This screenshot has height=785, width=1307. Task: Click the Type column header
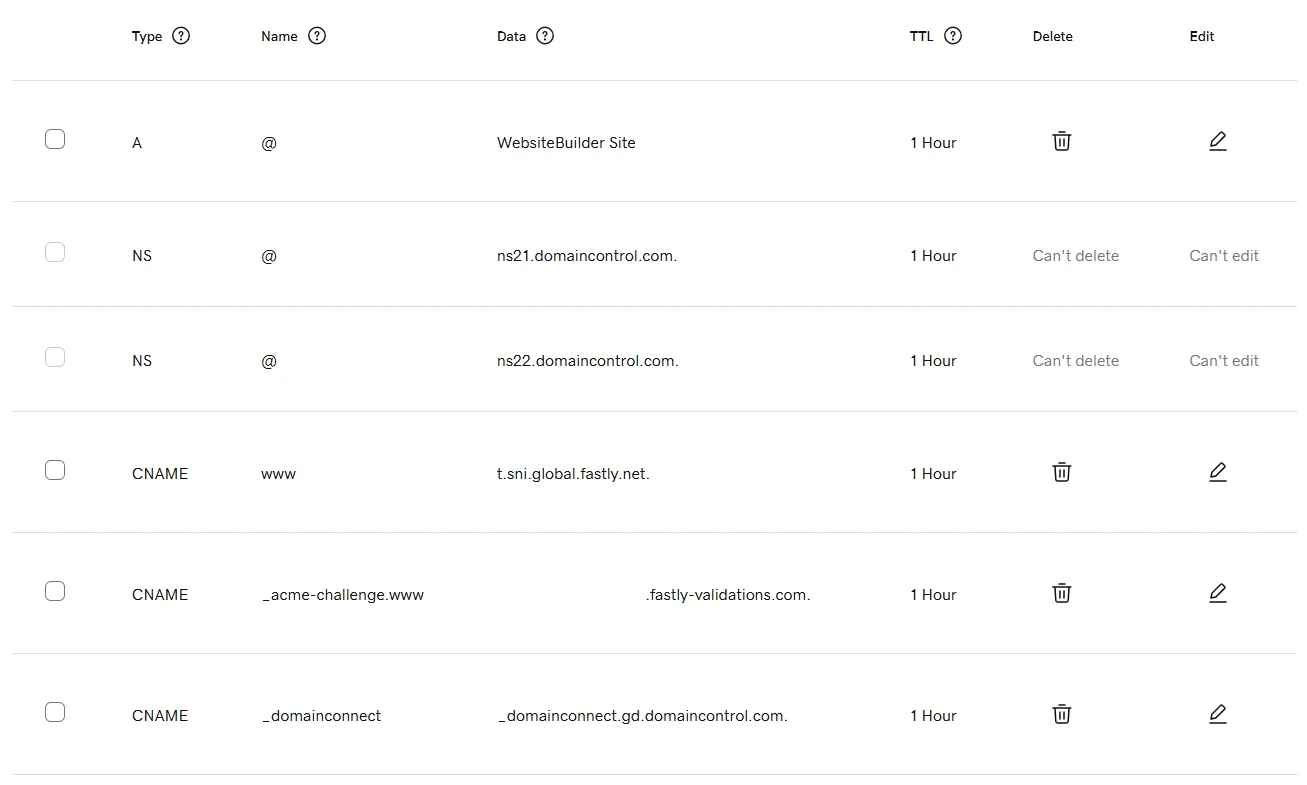click(147, 37)
